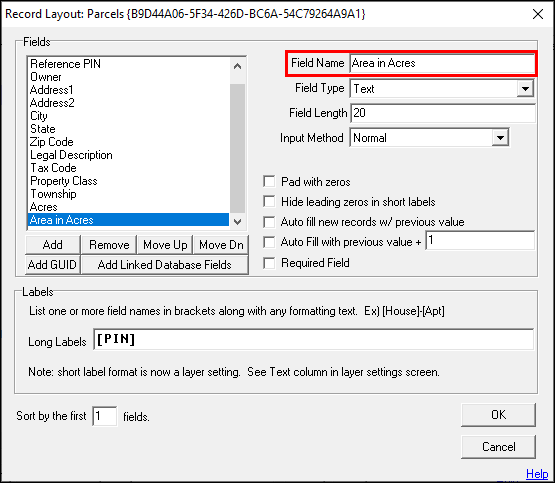Click the scroll down arrow in fields list
Screen dimensions: 555x483
(x=238, y=222)
